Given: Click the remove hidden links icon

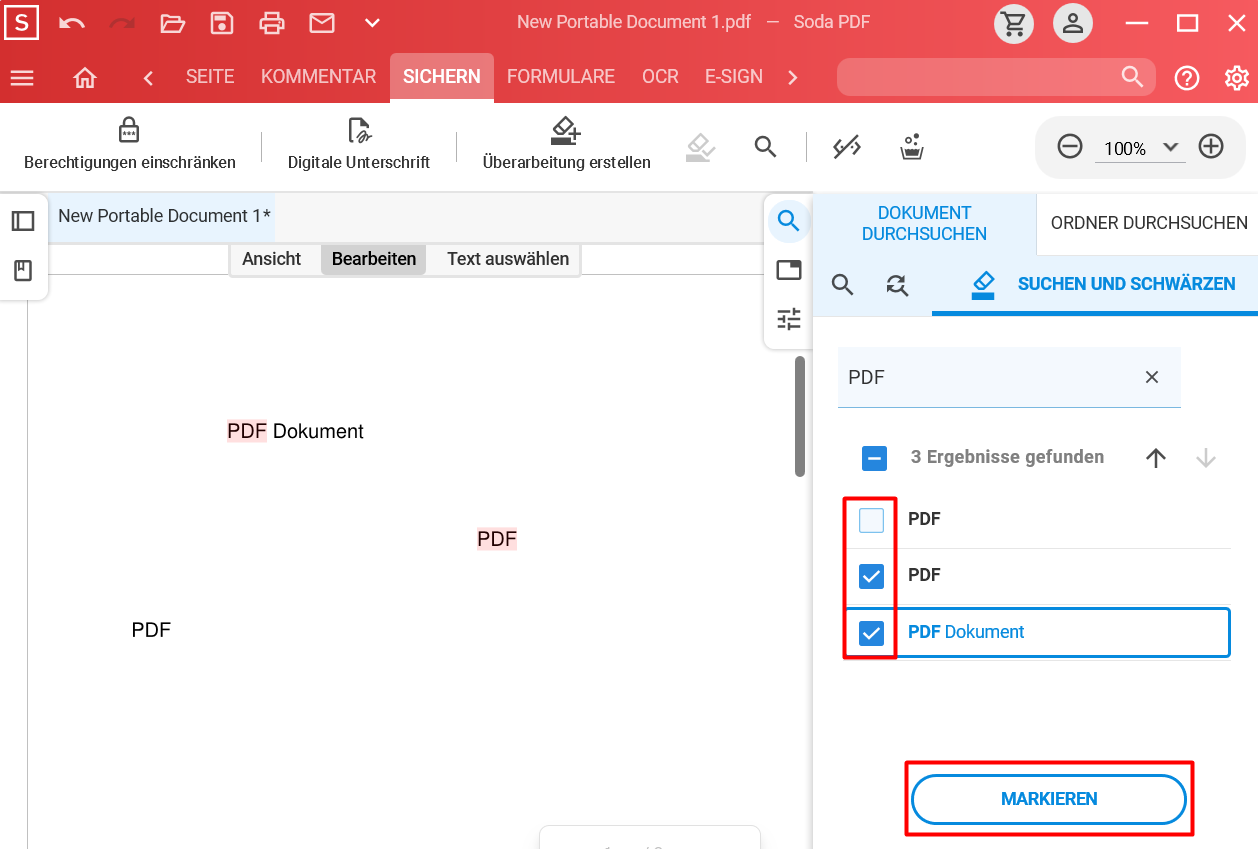Looking at the screenshot, I should coord(847,147).
